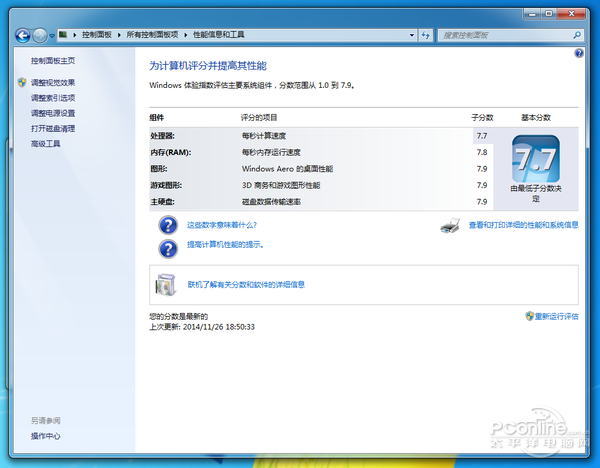Screen dimensions: 600x468
Task: Select the 主硬盘 row label
Action: 162,202
